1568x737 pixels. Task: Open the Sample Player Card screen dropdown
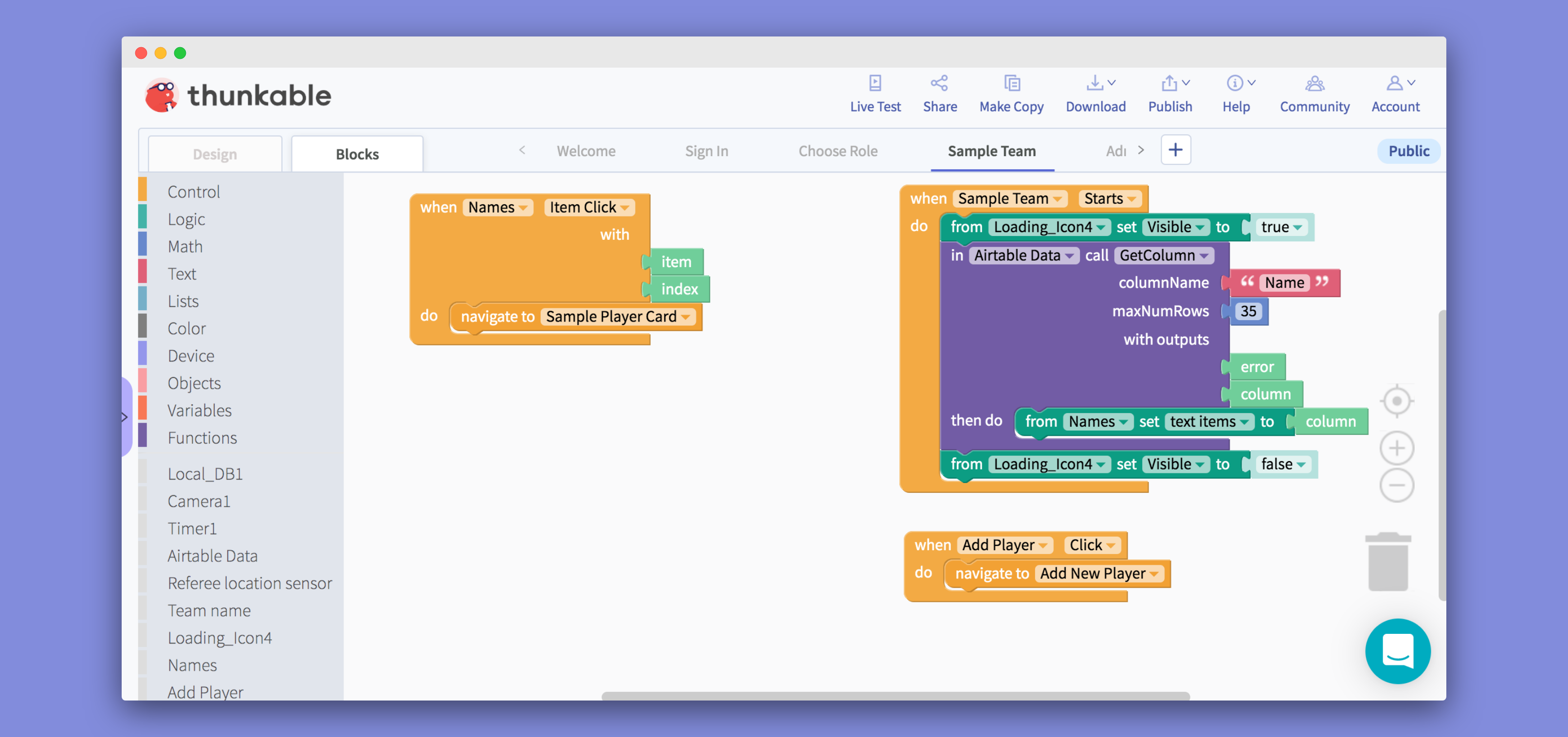(617, 317)
